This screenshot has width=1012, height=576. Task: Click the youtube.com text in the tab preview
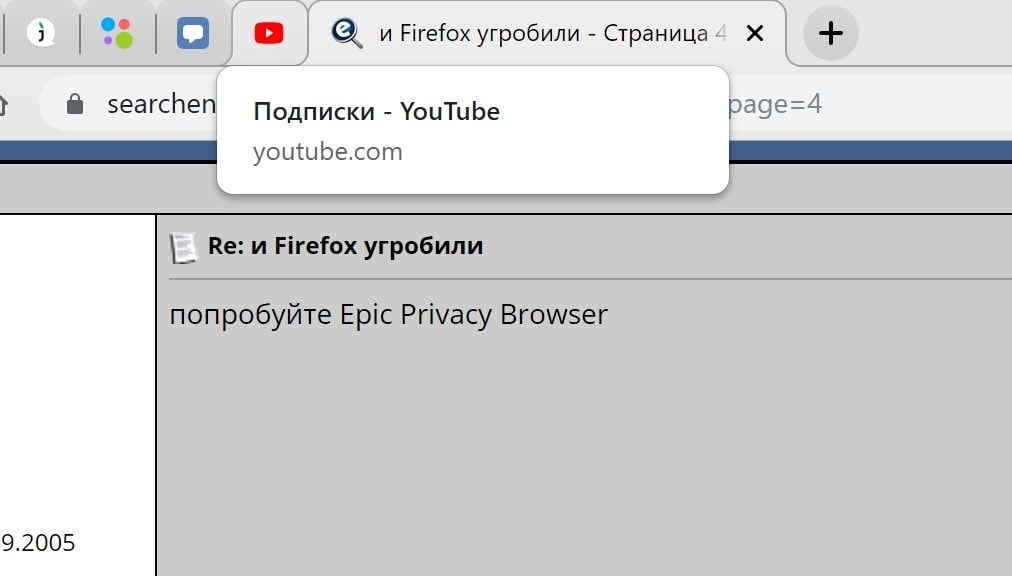[327, 152]
